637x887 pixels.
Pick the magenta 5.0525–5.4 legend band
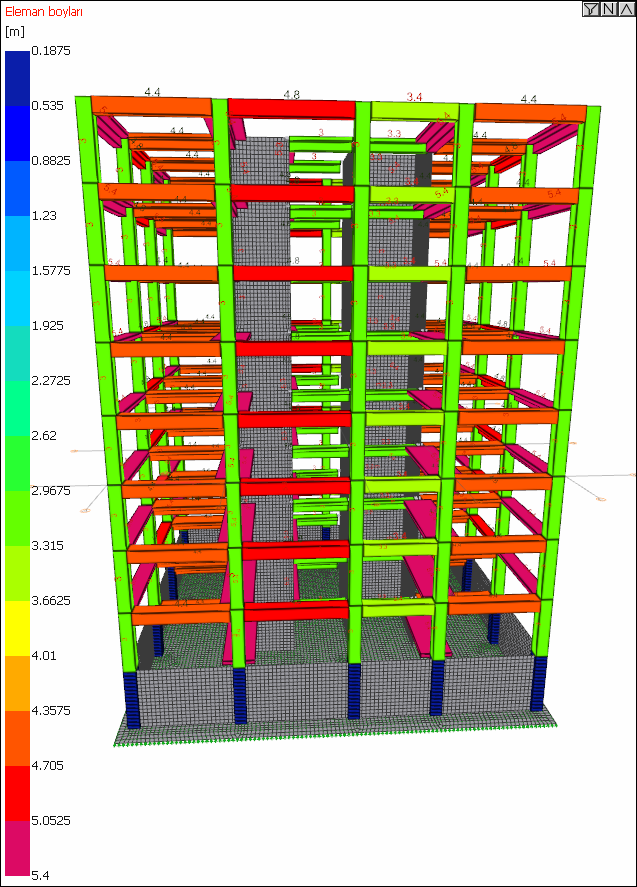pos(18,848)
